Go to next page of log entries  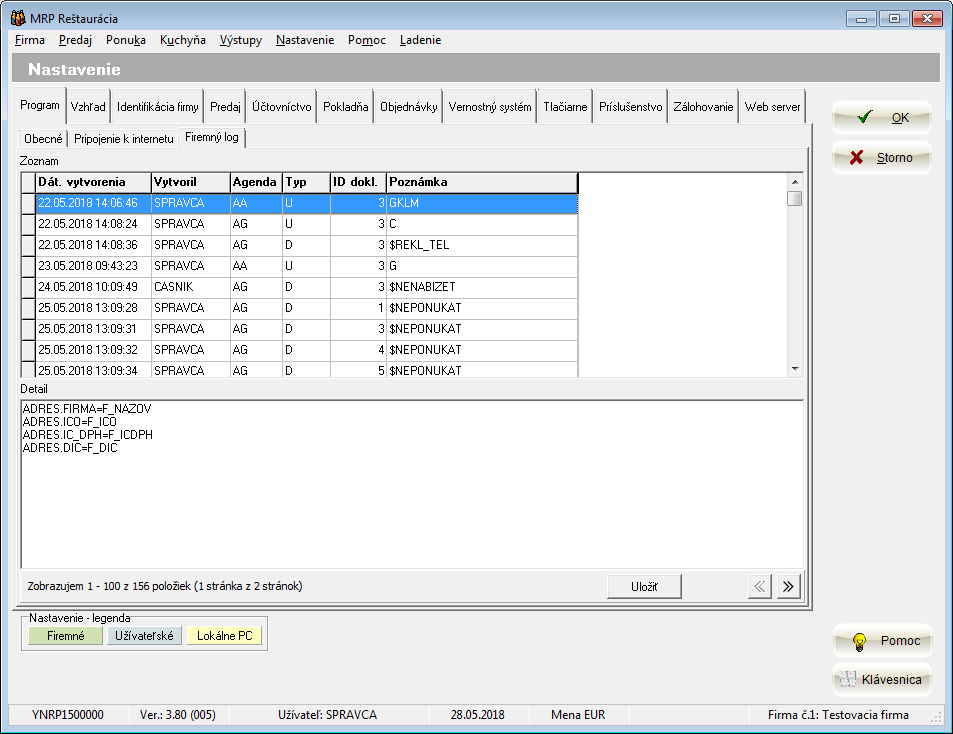(x=789, y=587)
